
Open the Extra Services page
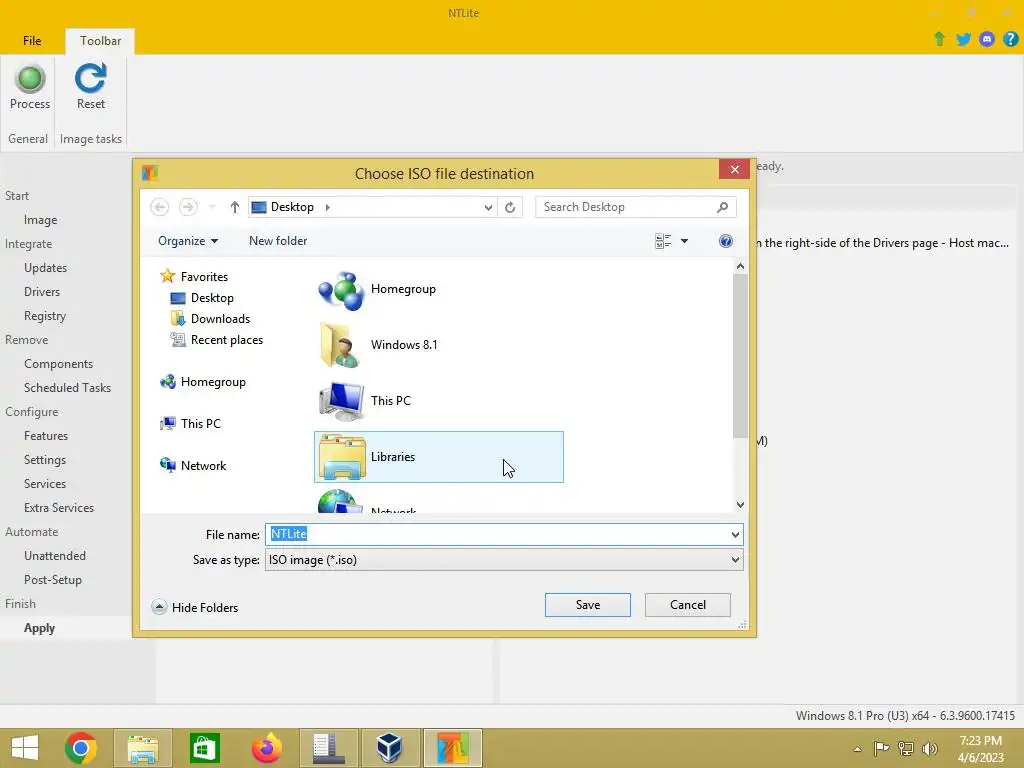point(59,508)
